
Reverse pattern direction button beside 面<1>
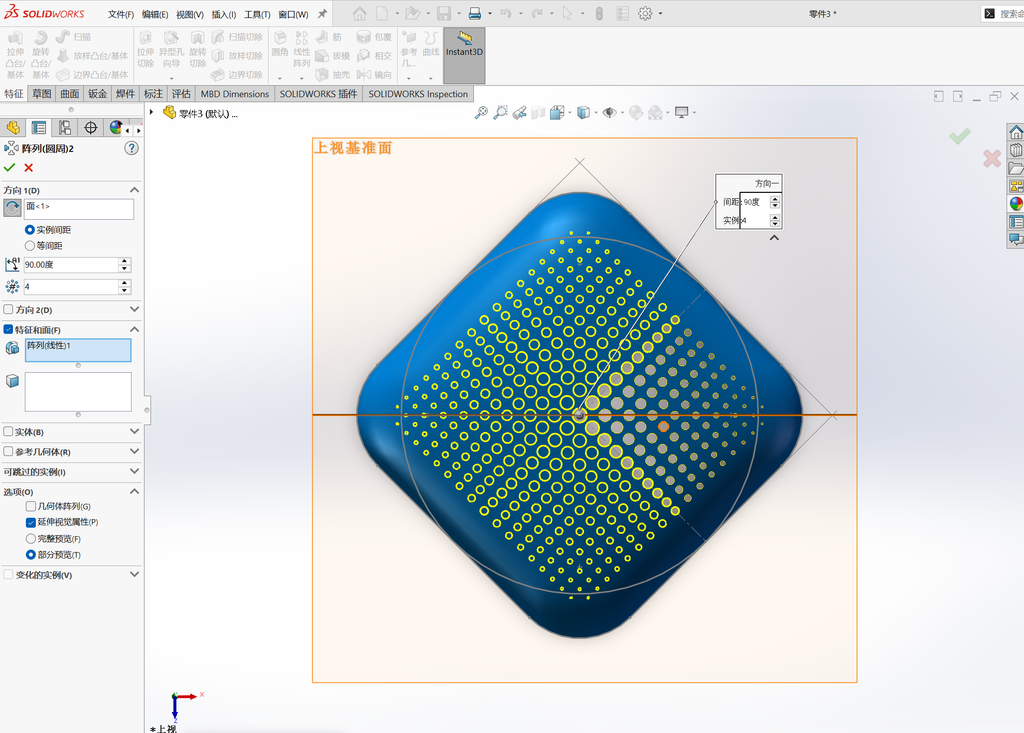(12, 208)
